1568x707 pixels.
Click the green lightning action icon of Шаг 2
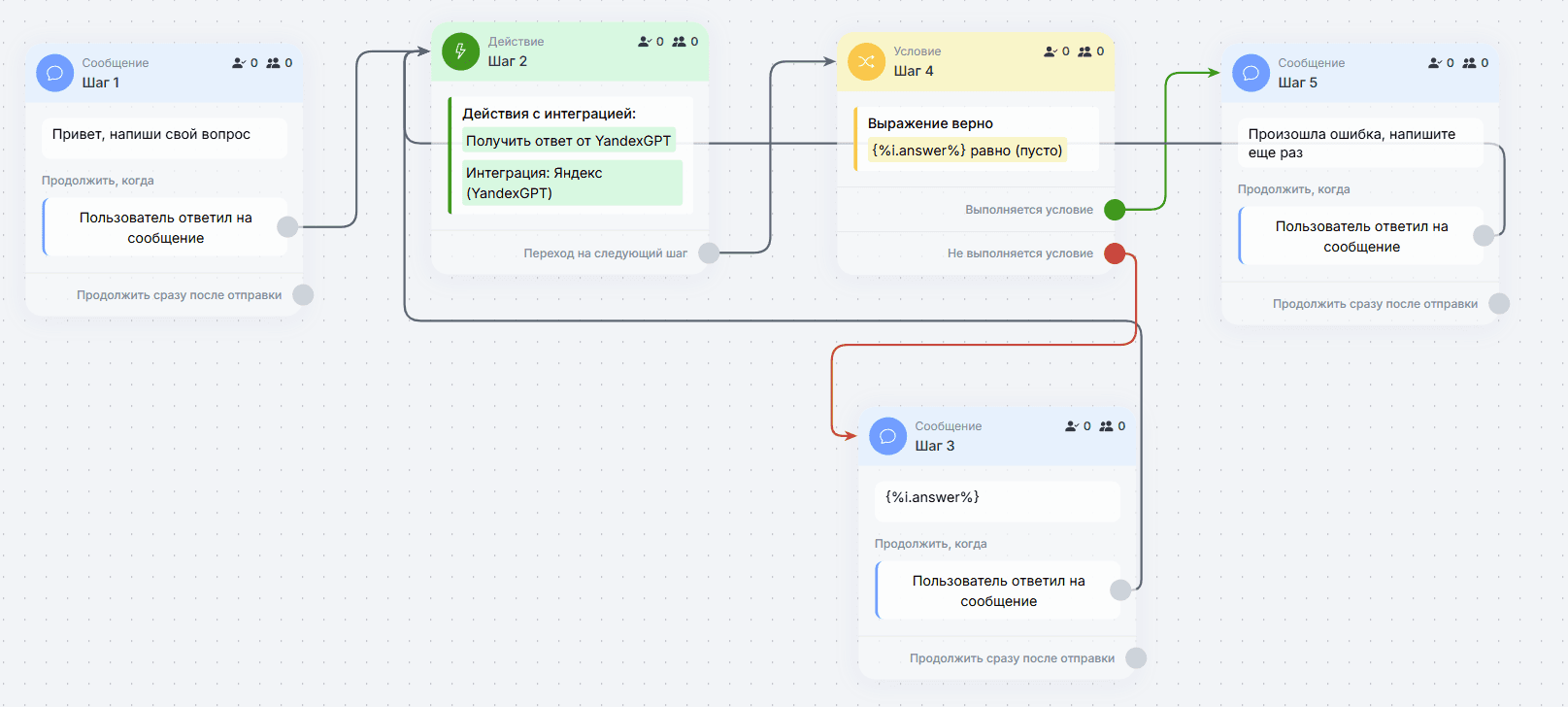(461, 51)
